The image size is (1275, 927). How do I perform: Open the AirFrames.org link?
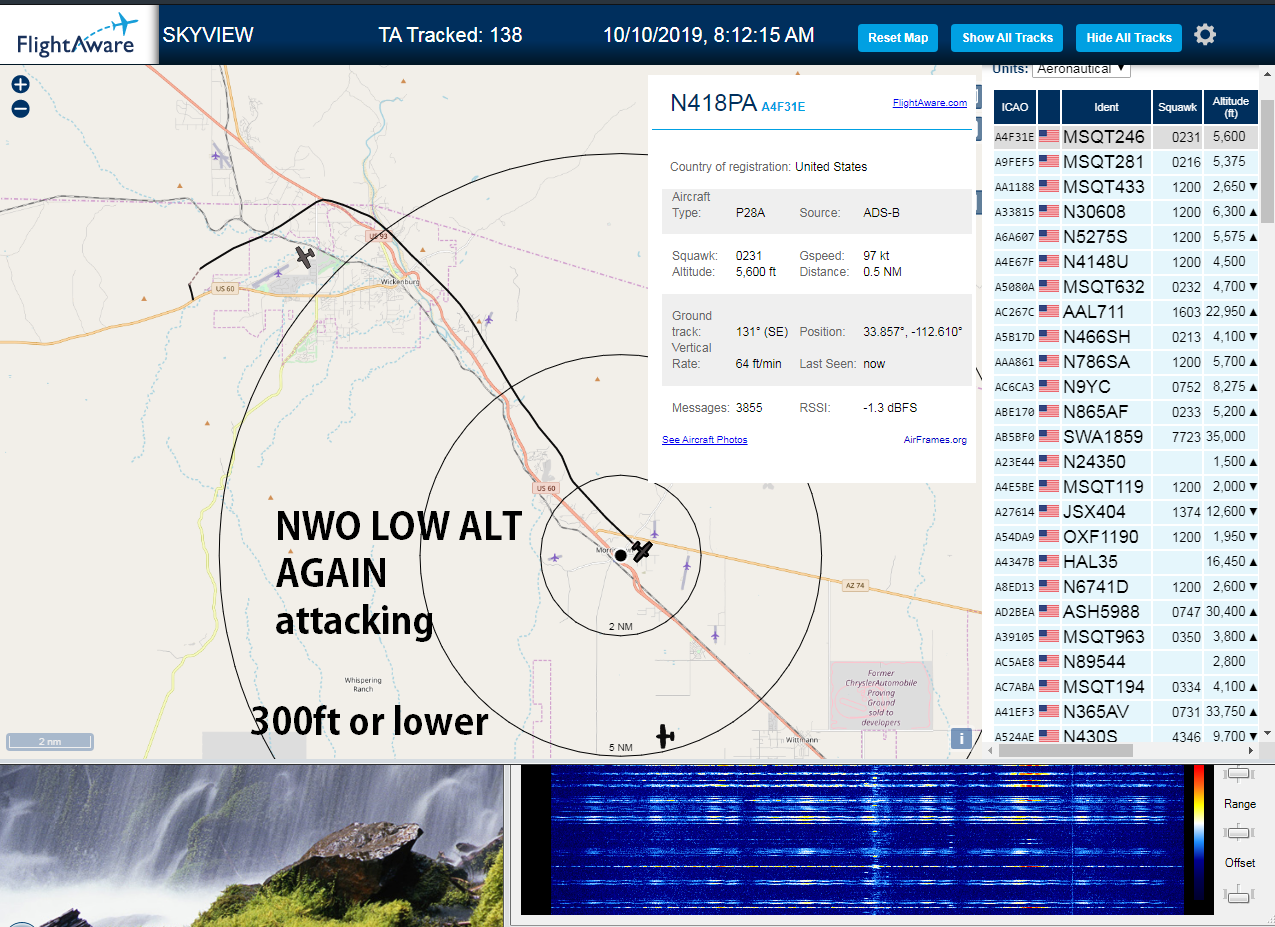click(x=935, y=440)
